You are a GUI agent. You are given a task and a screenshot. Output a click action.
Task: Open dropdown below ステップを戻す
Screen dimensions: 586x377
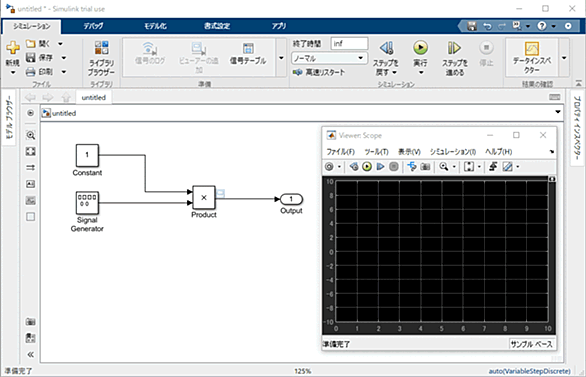[394, 72]
